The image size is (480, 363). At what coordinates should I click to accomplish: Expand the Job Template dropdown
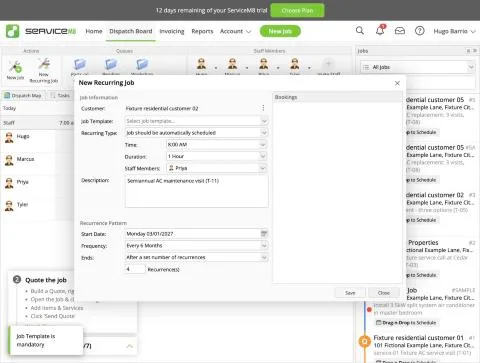264,121
